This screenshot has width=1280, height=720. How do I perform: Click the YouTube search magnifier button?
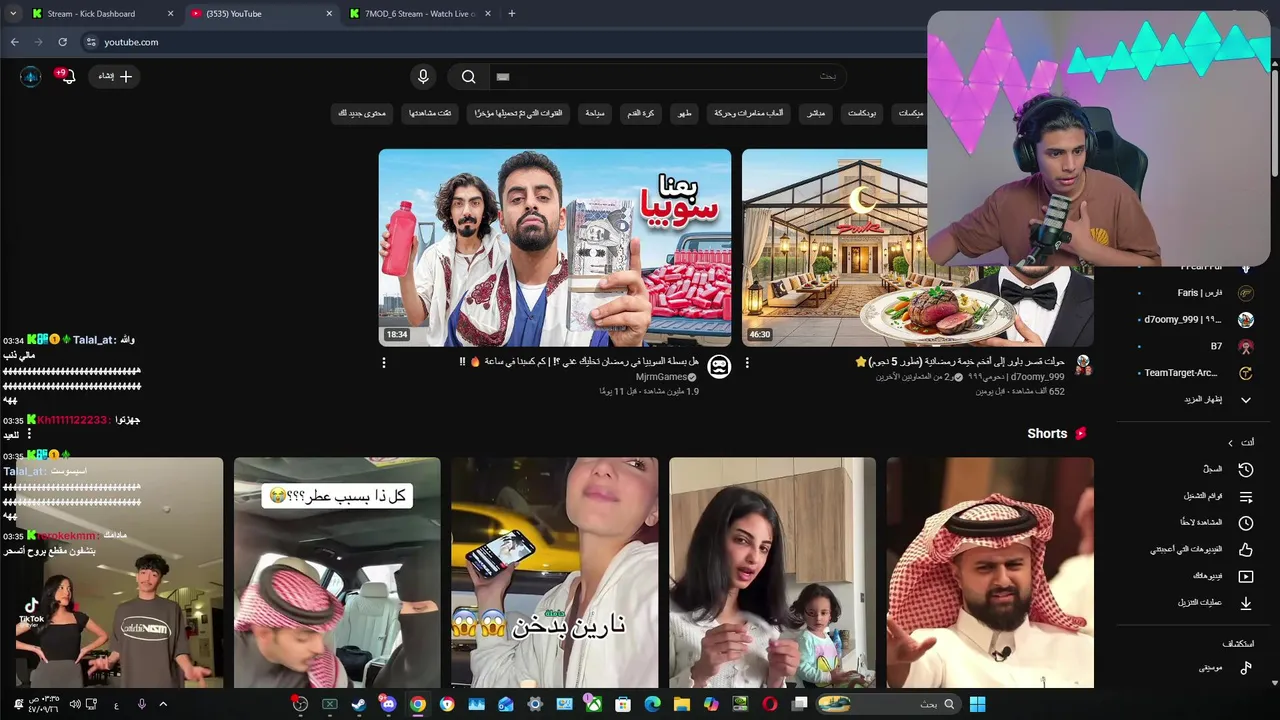(468, 76)
